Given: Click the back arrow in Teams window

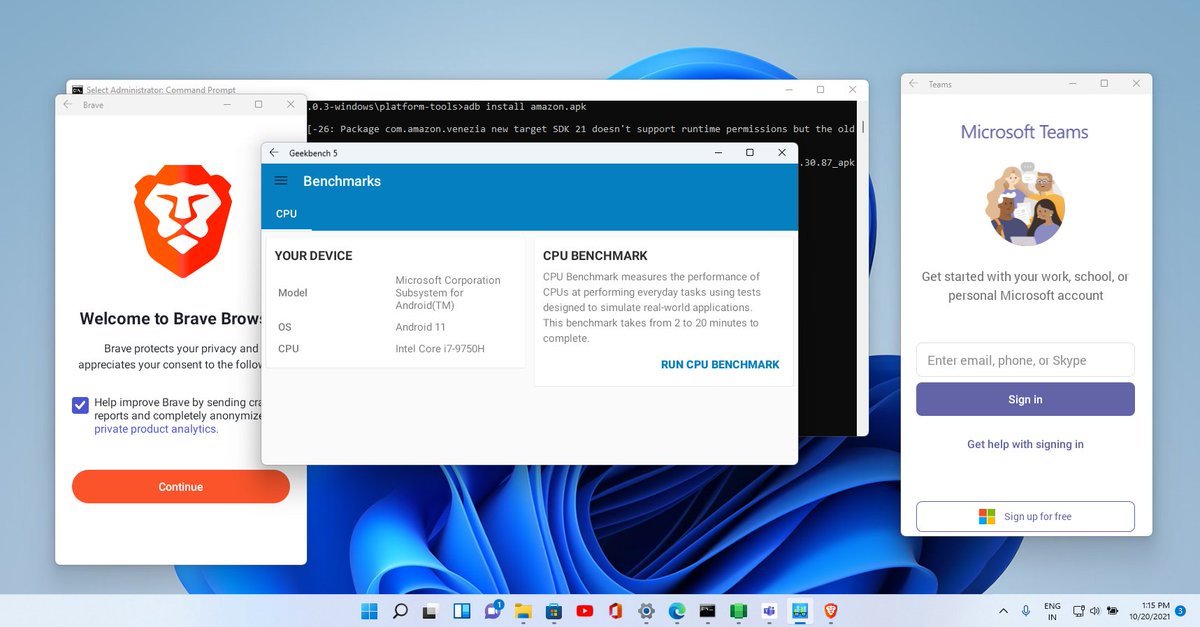Looking at the screenshot, I should [913, 84].
